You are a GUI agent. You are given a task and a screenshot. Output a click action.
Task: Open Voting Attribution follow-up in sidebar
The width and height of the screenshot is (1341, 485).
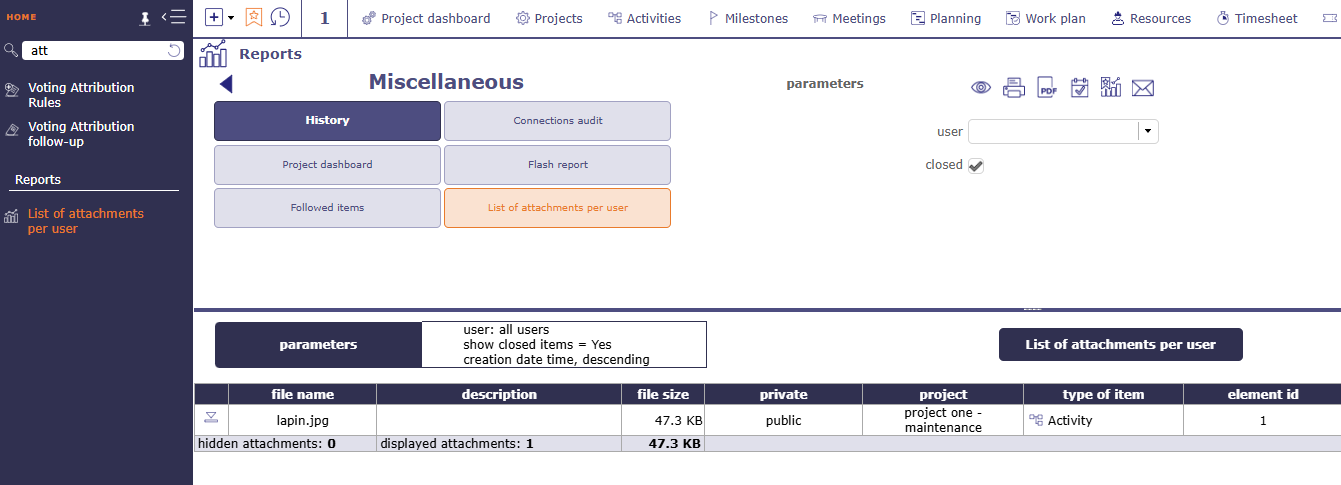click(80, 134)
